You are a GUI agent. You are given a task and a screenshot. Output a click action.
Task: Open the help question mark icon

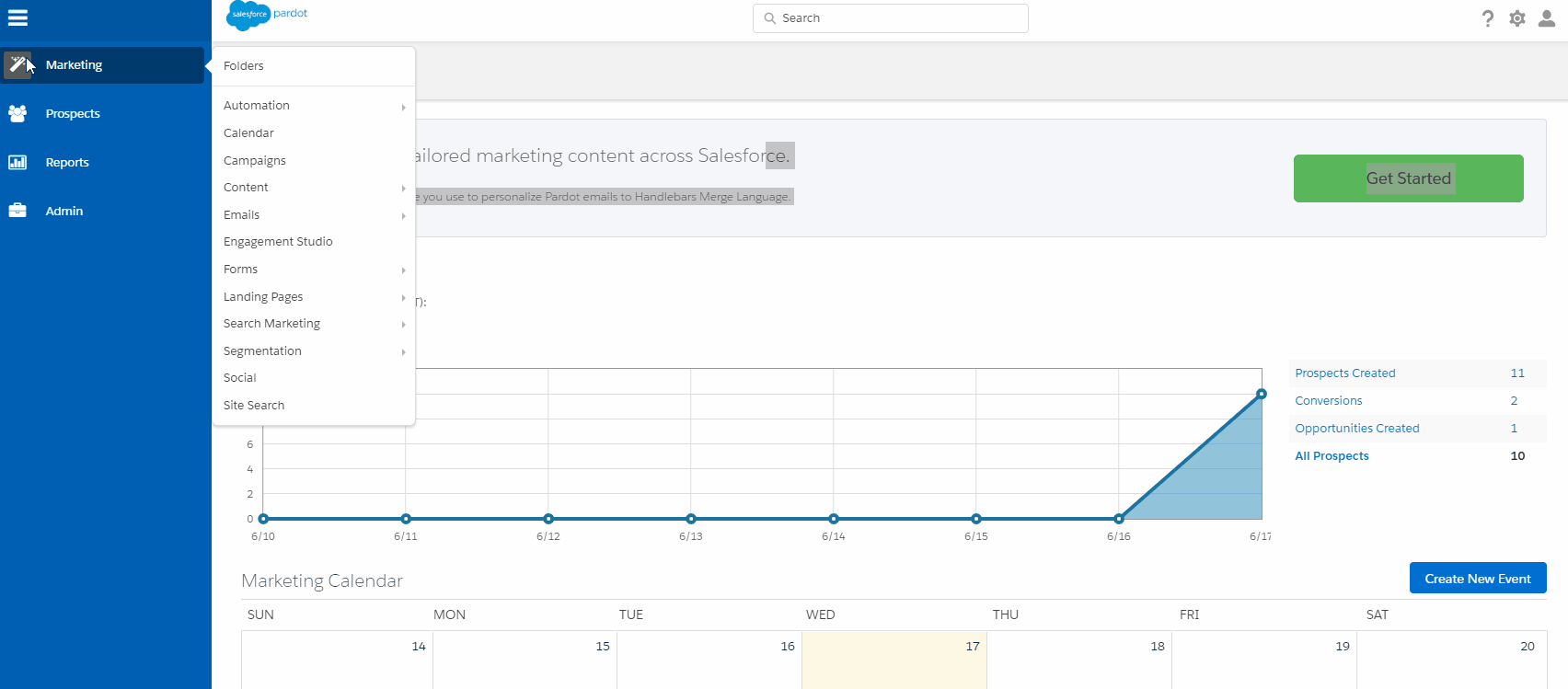coord(1488,18)
